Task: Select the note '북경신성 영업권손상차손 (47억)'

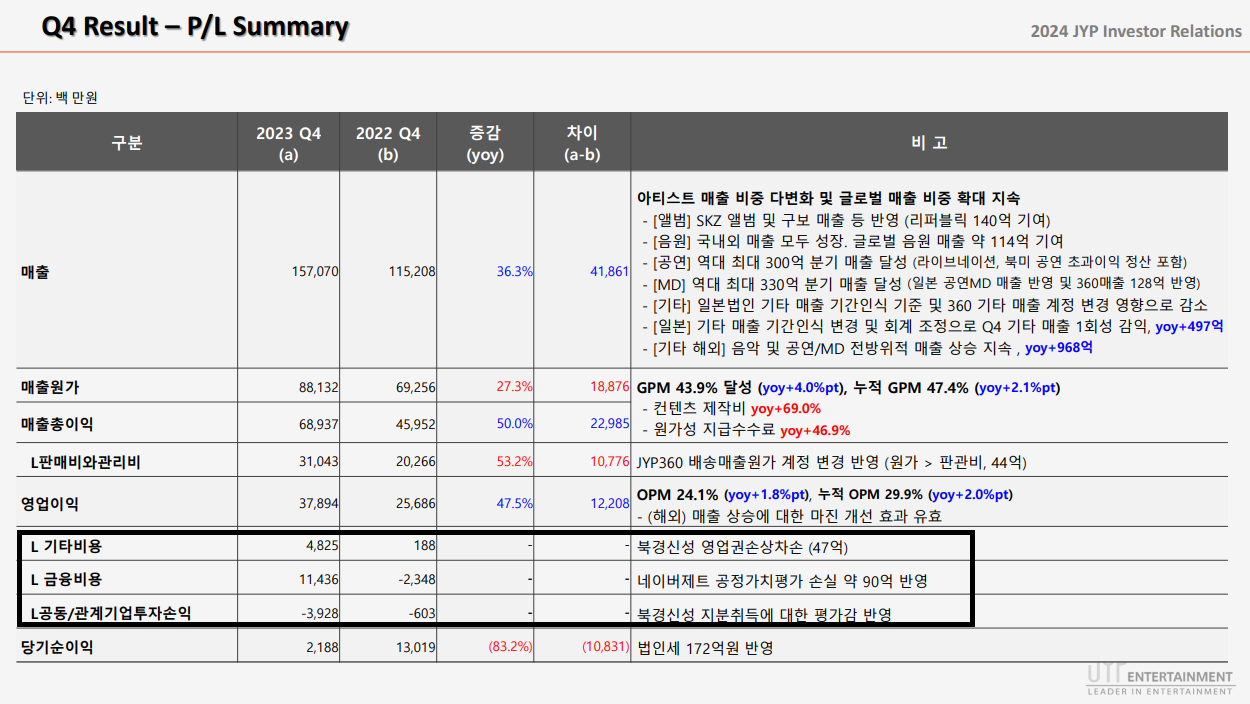Action: [x=743, y=547]
